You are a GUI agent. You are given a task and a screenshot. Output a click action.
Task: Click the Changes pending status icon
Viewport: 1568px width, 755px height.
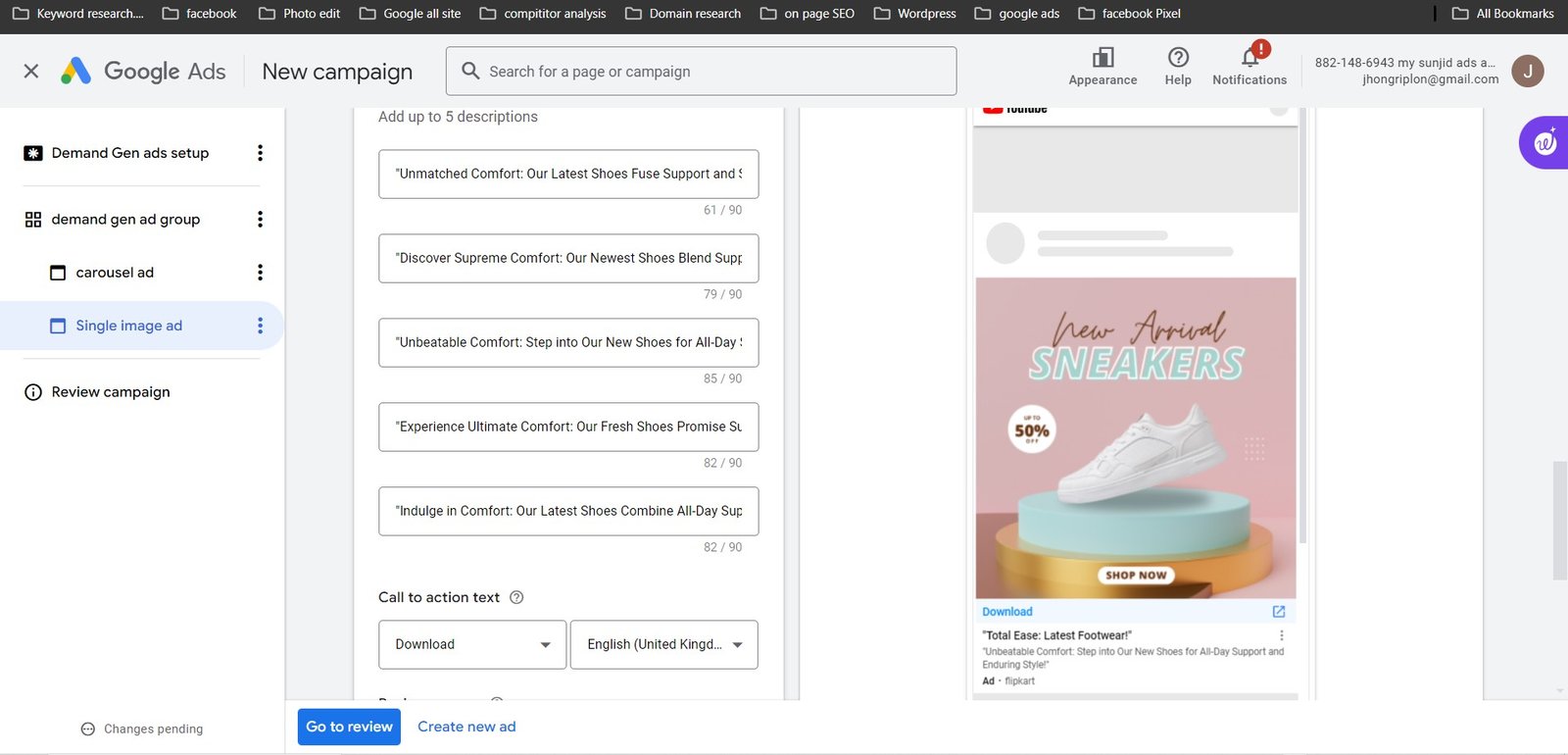coord(88,729)
